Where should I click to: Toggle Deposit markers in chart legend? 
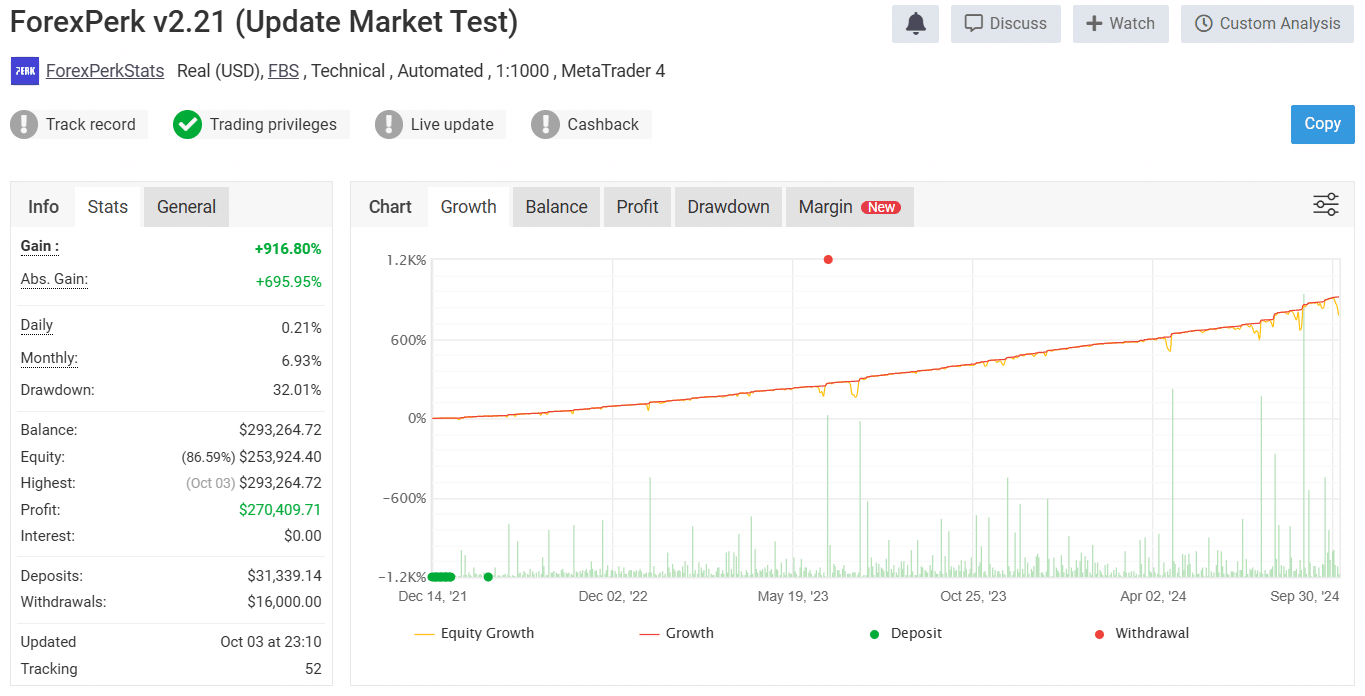click(905, 633)
